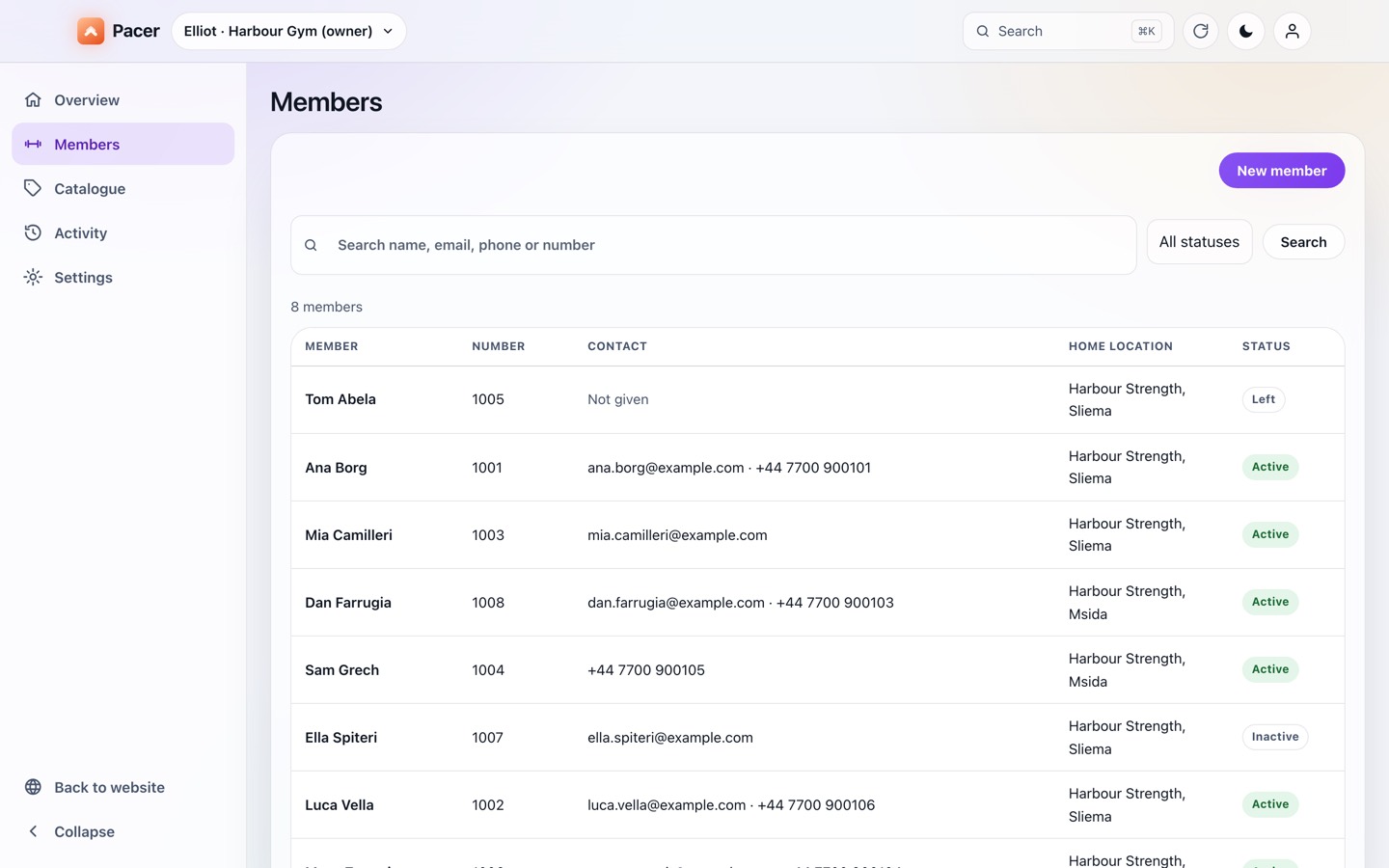Open Activity in sidebar

(x=123, y=232)
